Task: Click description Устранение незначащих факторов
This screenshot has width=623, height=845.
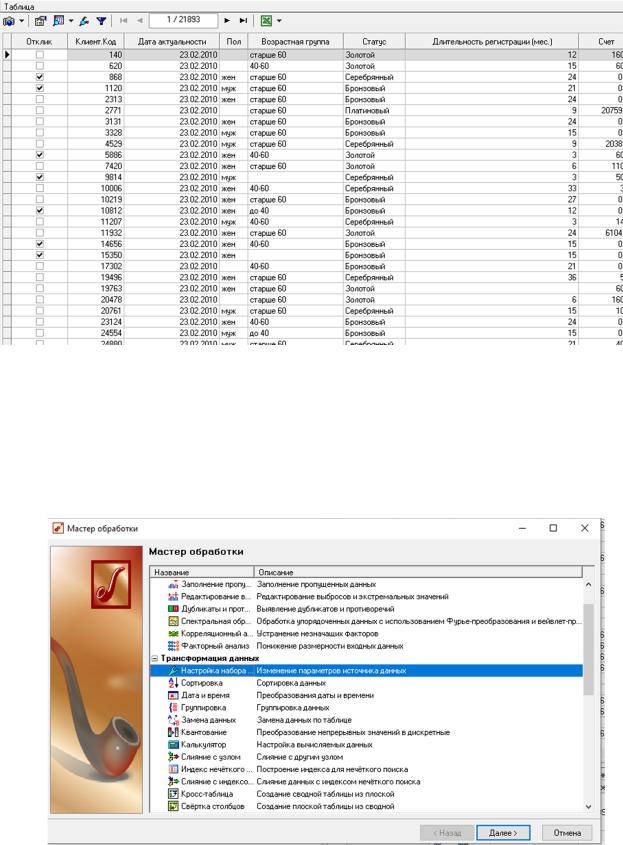Action: pyautogui.click(x=317, y=634)
